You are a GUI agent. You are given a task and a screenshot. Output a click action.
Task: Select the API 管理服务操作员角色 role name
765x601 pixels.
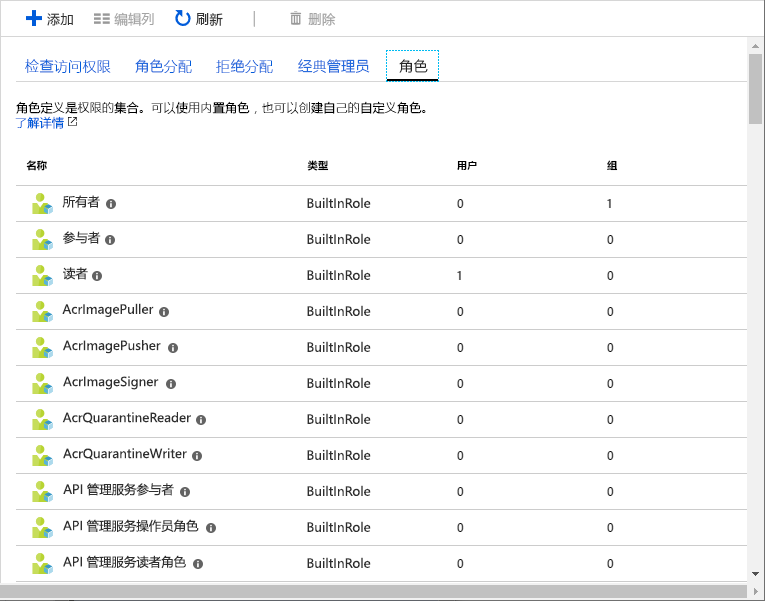(131, 526)
